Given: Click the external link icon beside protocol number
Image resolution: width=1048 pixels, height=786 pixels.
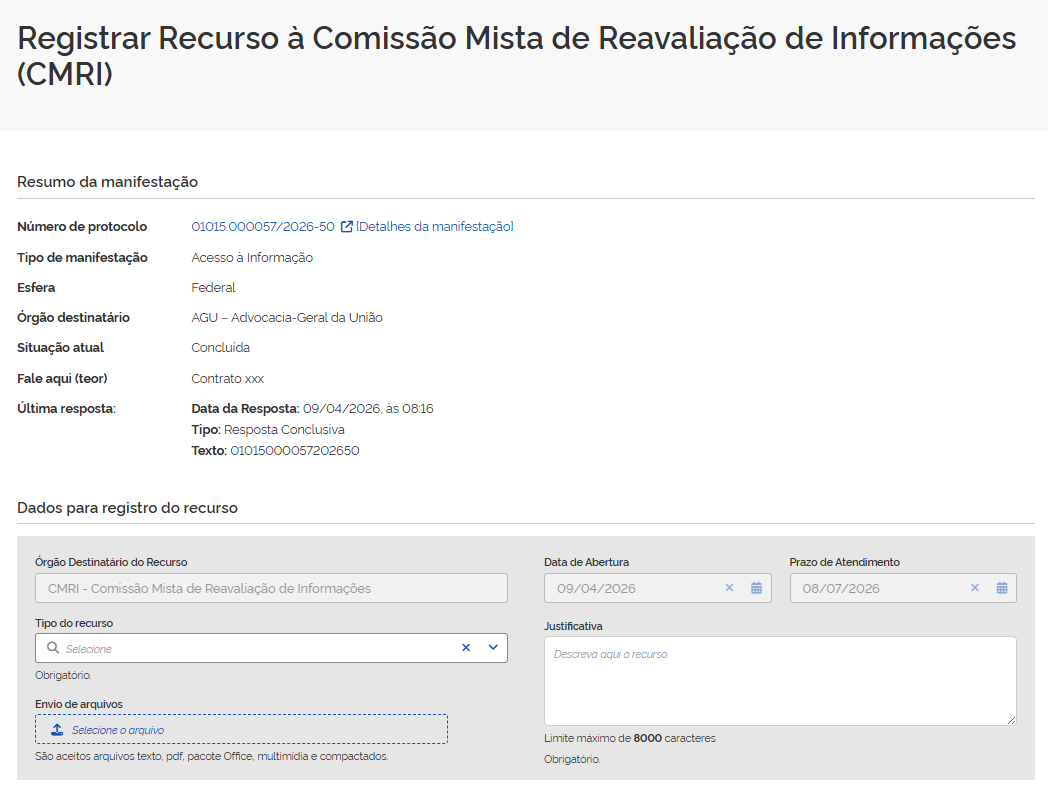Looking at the screenshot, I should pyautogui.click(x=347, y=227).
